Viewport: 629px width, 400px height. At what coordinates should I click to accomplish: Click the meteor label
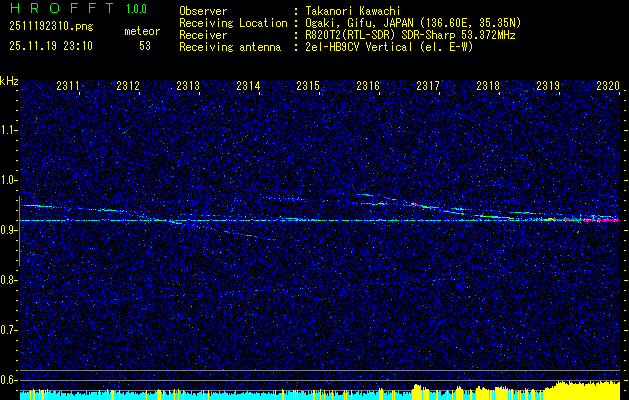coord(142,31)
